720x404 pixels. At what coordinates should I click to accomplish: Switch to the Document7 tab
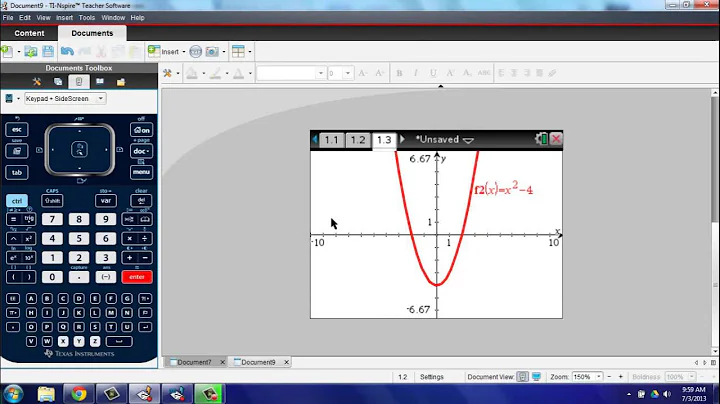tap(194, 362)
